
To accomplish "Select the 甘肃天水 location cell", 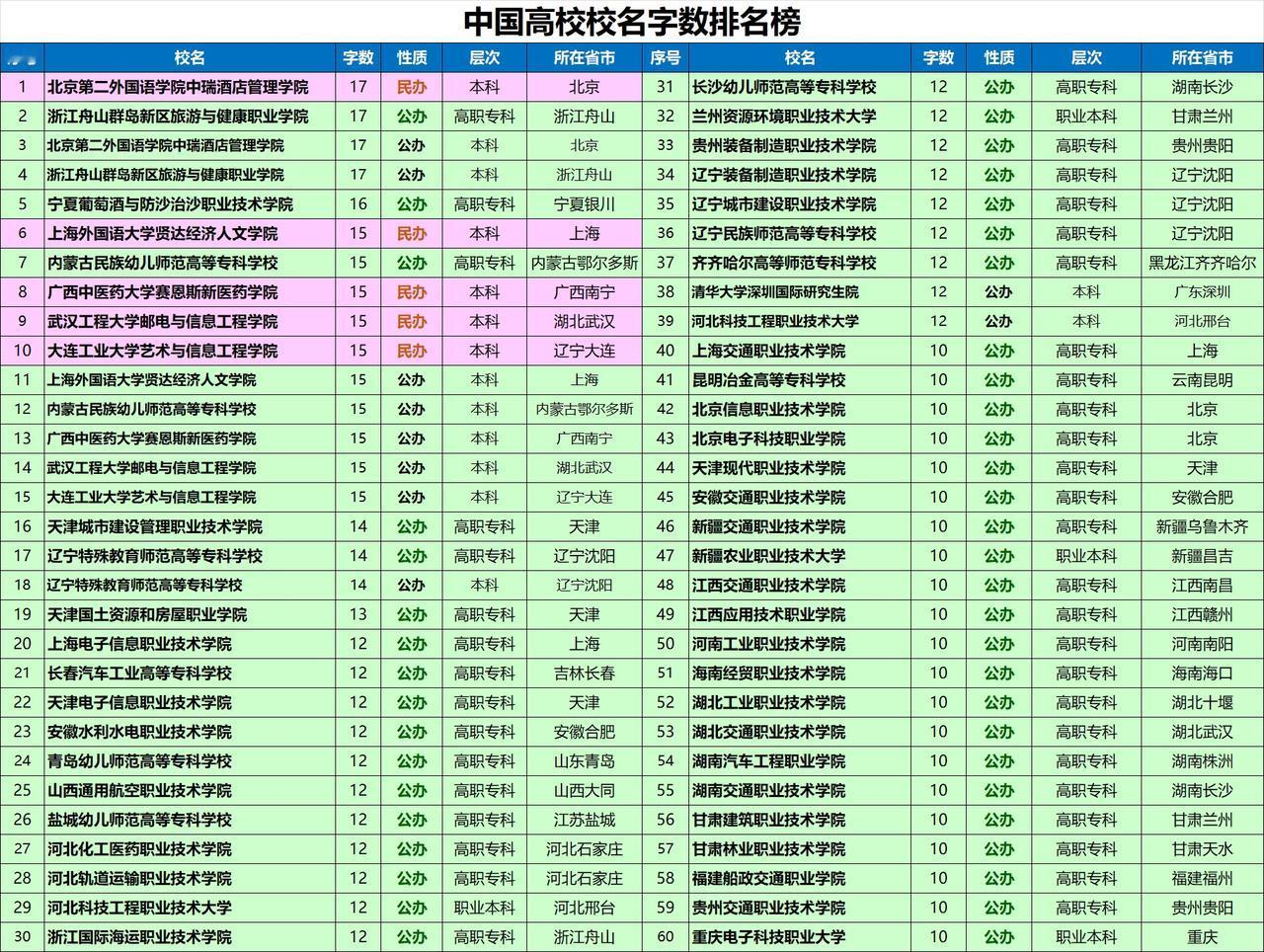I will pyautogui.click(x=1202, y=849).
